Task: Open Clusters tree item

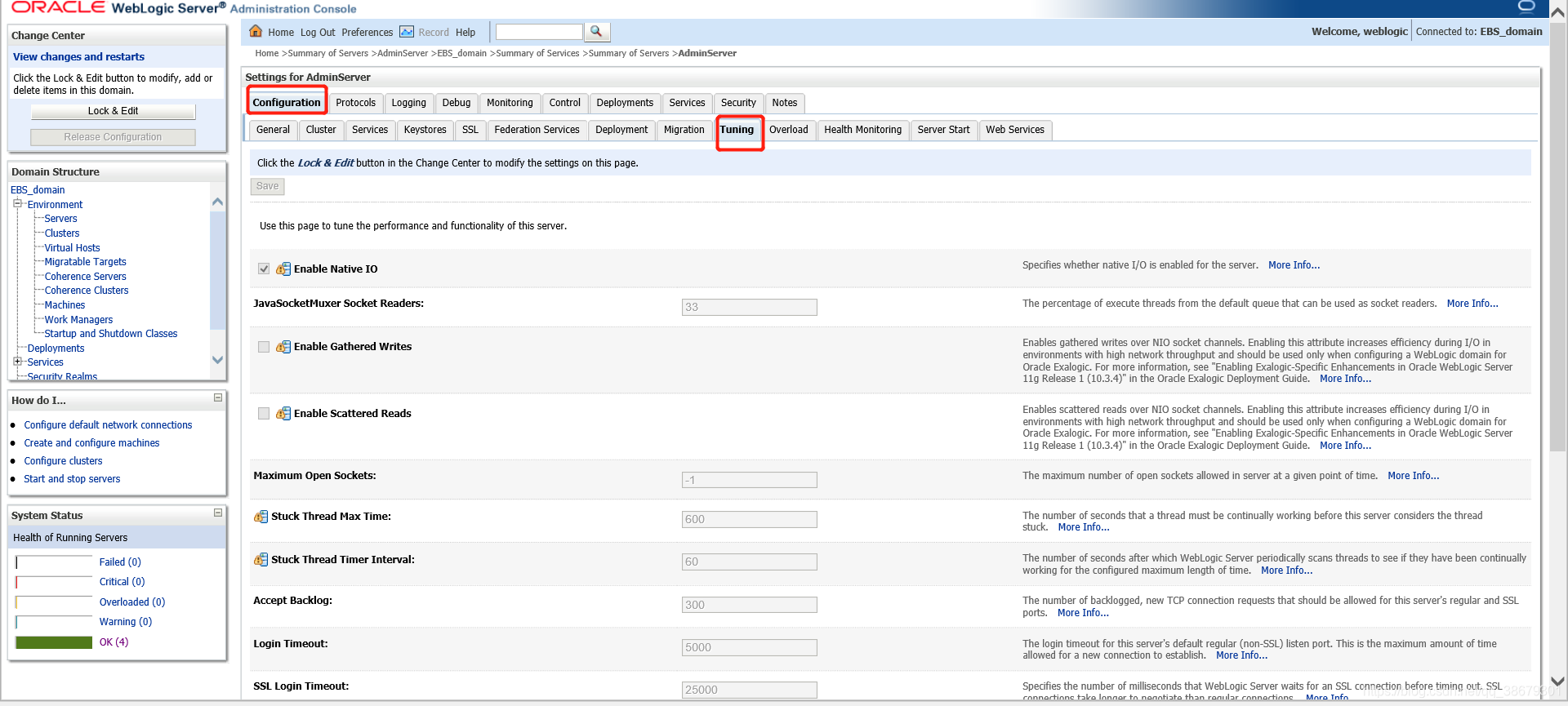Action: pos(62,233)
